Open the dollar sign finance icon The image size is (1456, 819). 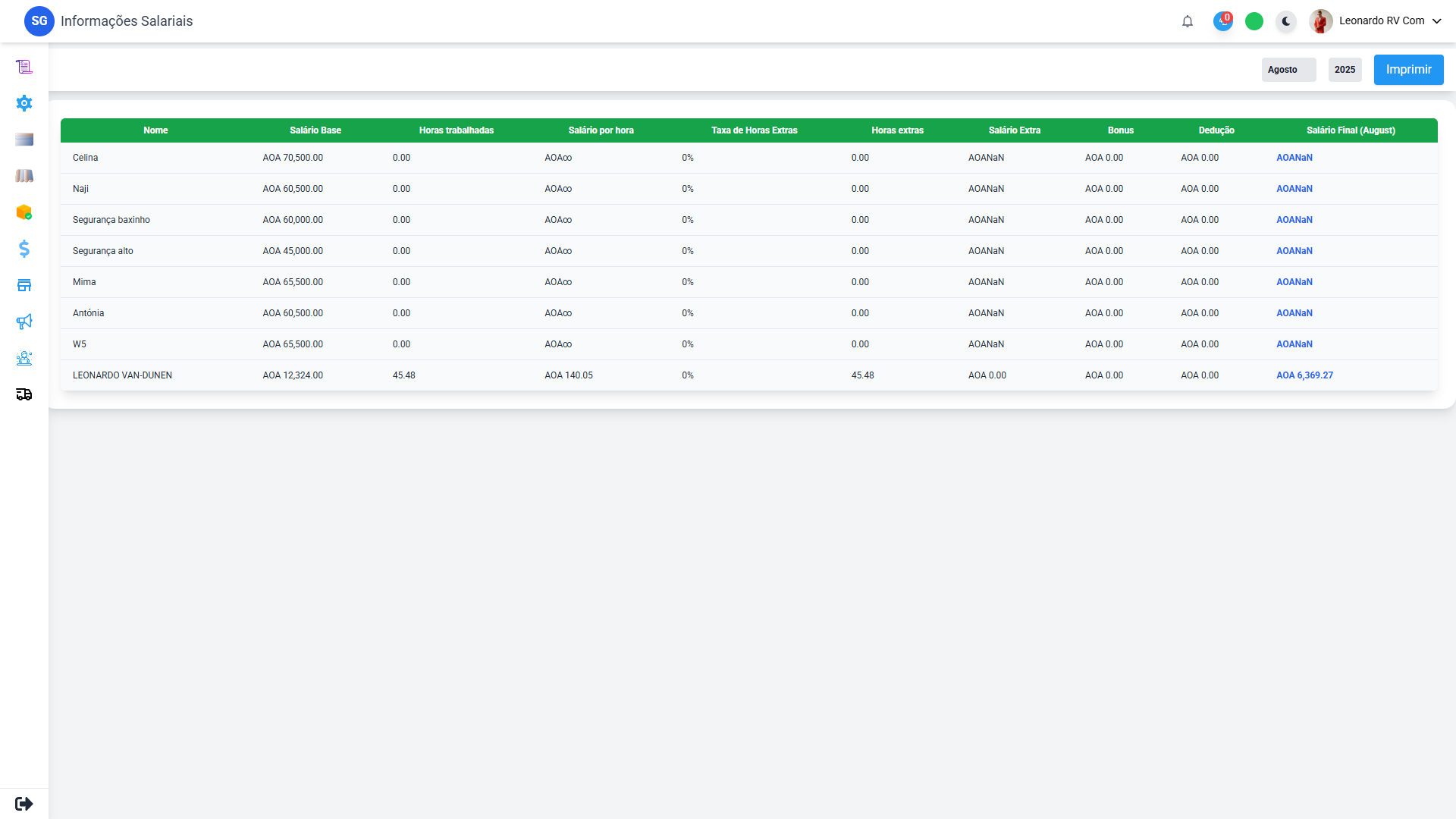pos(24,249)
